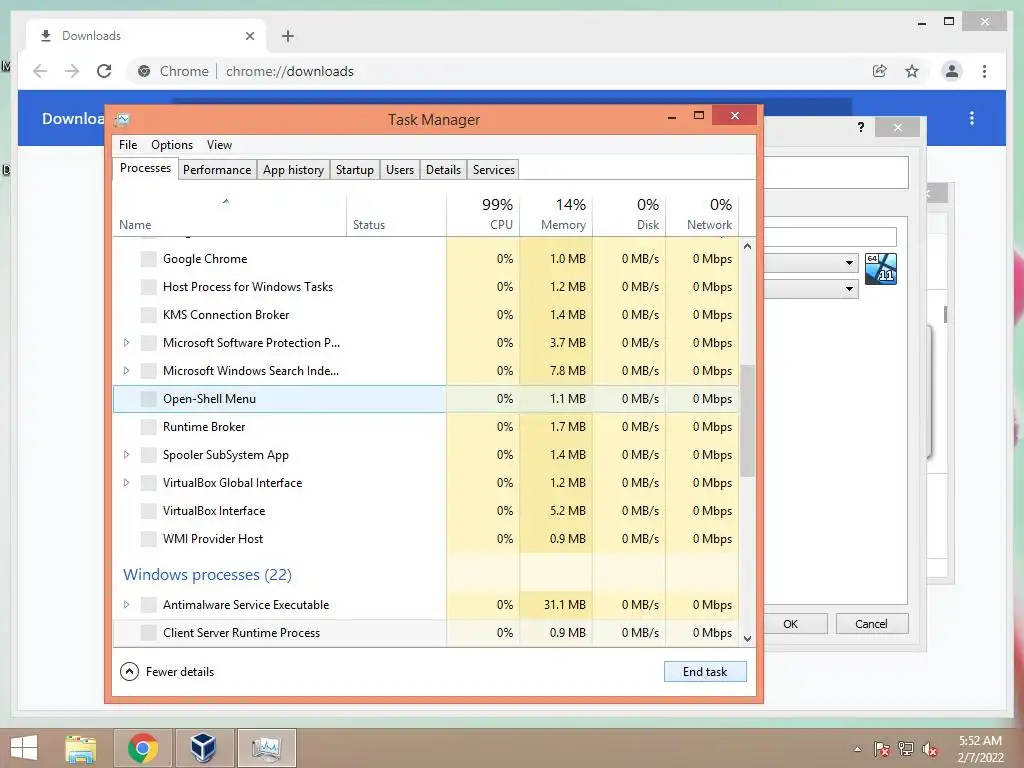This screenshot has height=768, width=1024.
Task: Sort by the Name column header
Action: pyautogui.click(x=229, y=214)
